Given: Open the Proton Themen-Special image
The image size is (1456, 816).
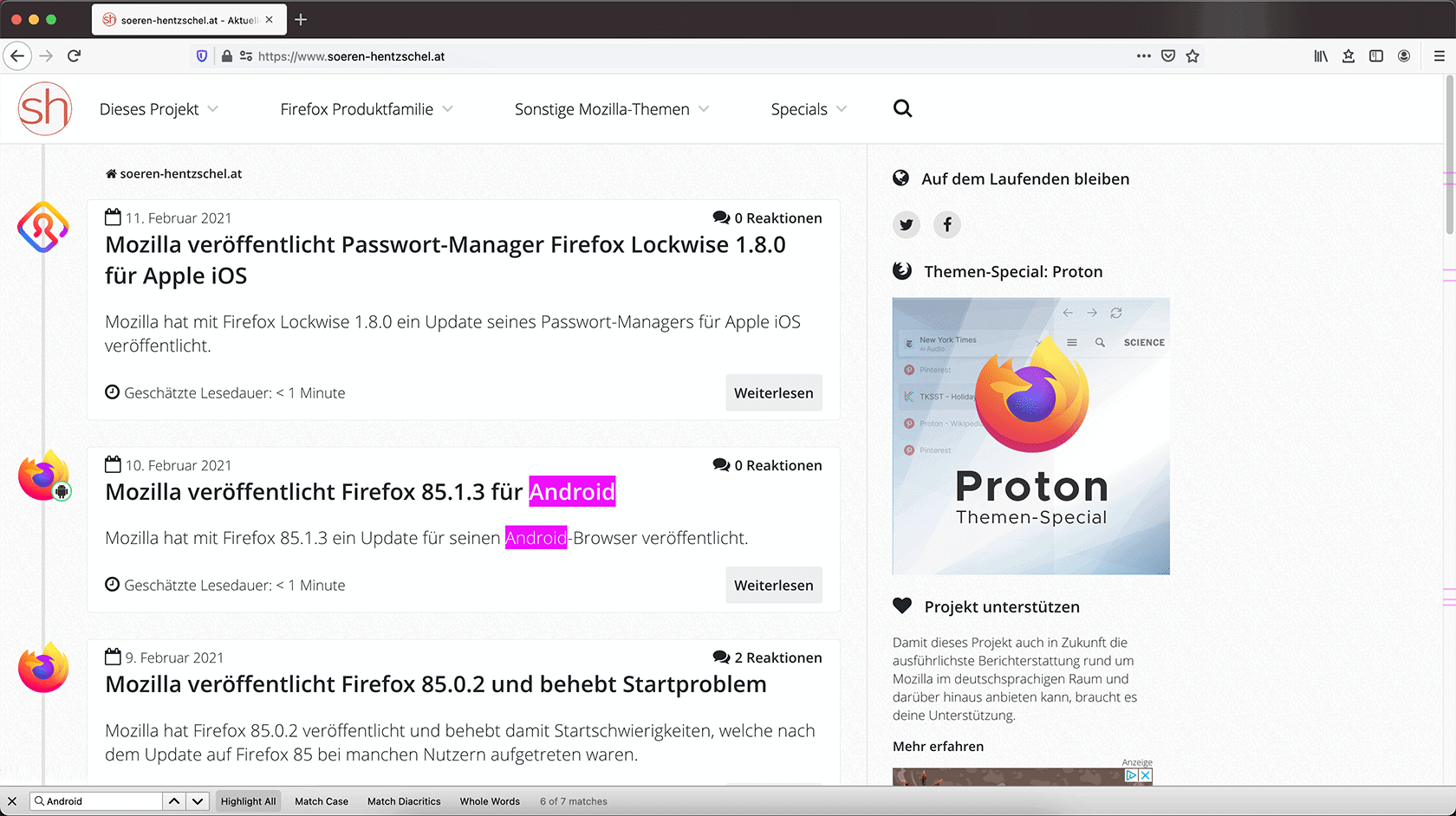Looking at the screenshot, I should click(1031, 437).
